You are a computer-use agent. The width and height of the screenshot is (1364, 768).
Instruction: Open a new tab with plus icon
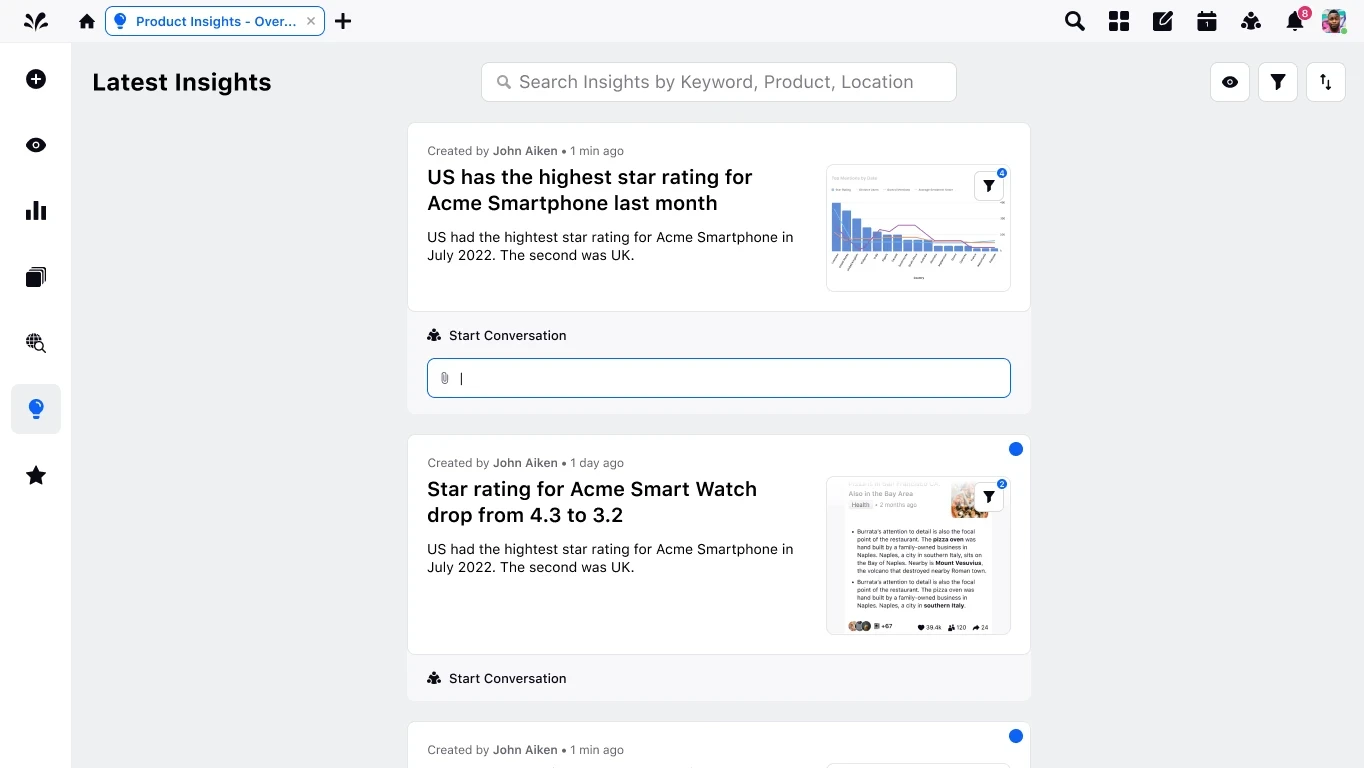343,21
